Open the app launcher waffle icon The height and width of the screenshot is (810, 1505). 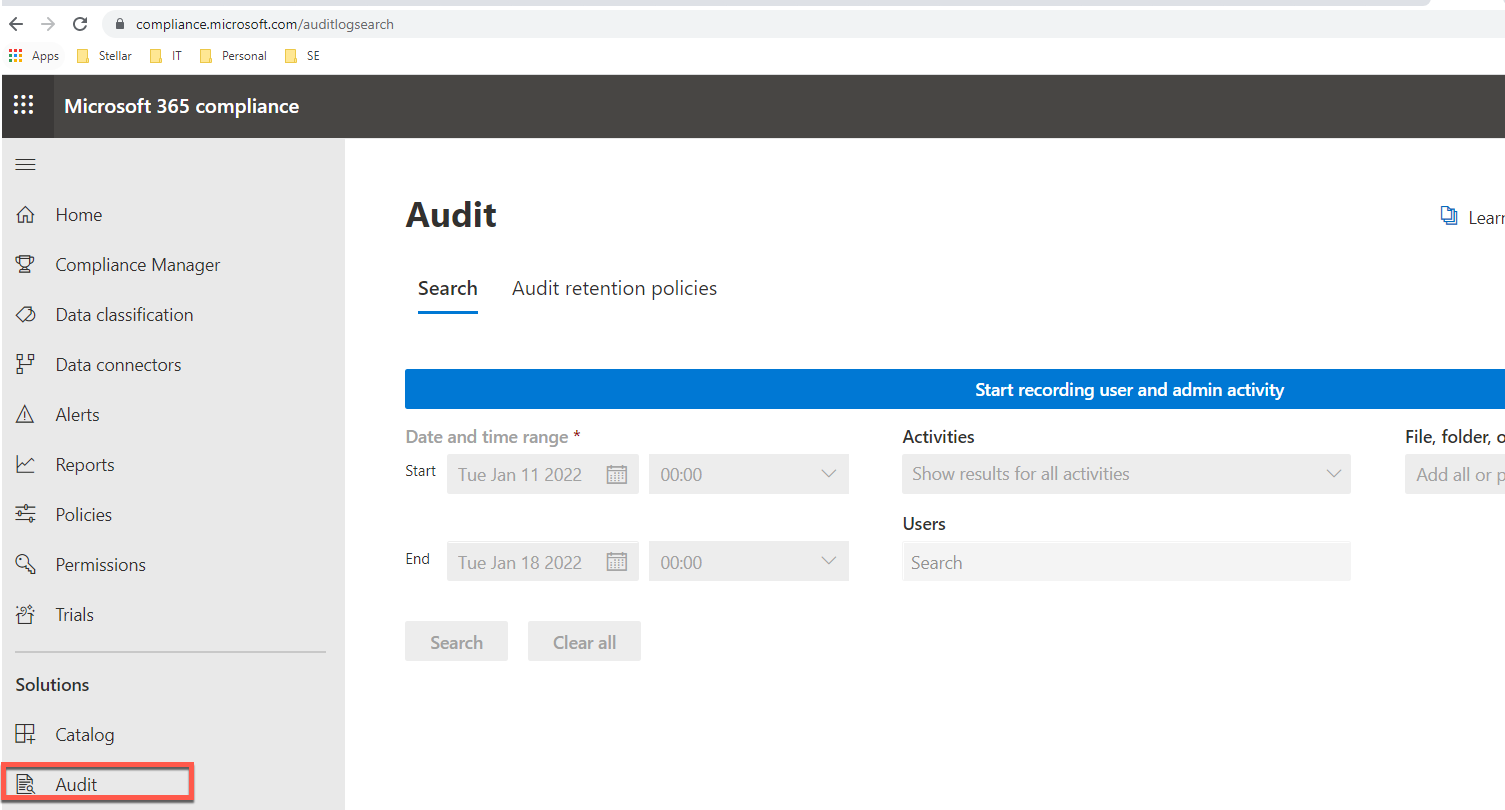23,106
